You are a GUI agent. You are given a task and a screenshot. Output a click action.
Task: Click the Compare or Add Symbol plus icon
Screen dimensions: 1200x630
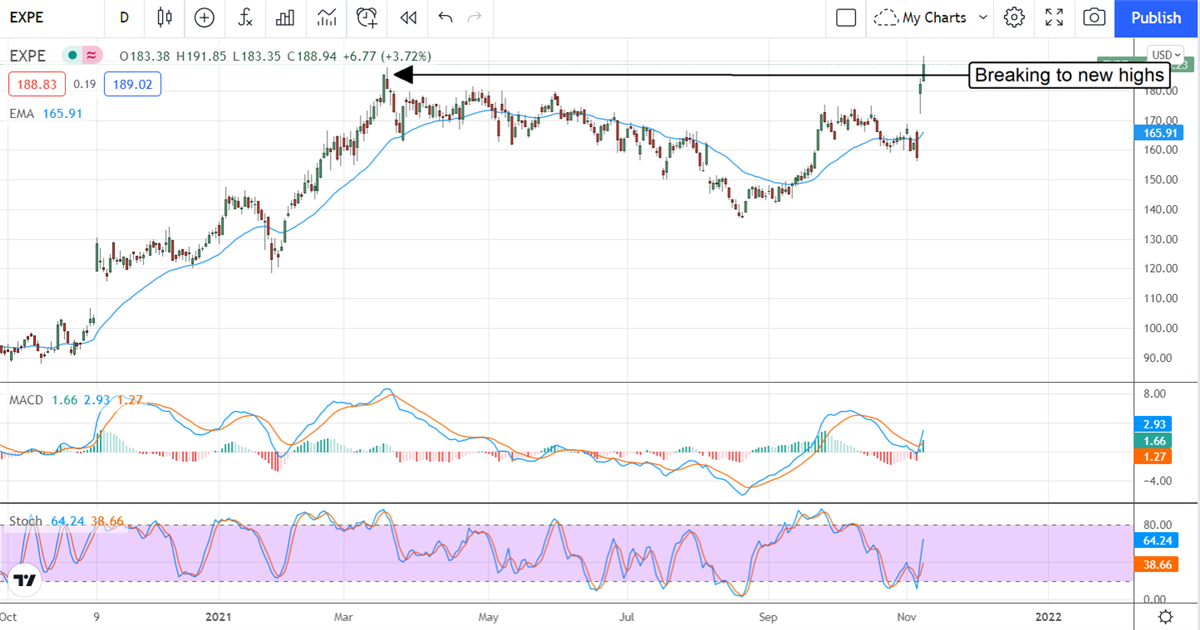coord(204,17)
